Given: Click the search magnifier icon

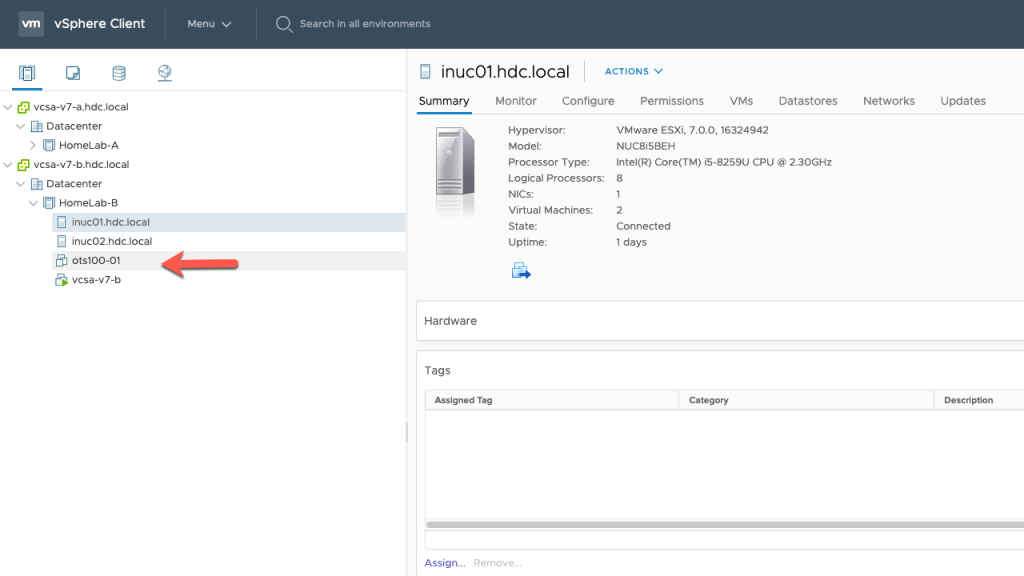Looking at the screenshot, I should (283, 24).
